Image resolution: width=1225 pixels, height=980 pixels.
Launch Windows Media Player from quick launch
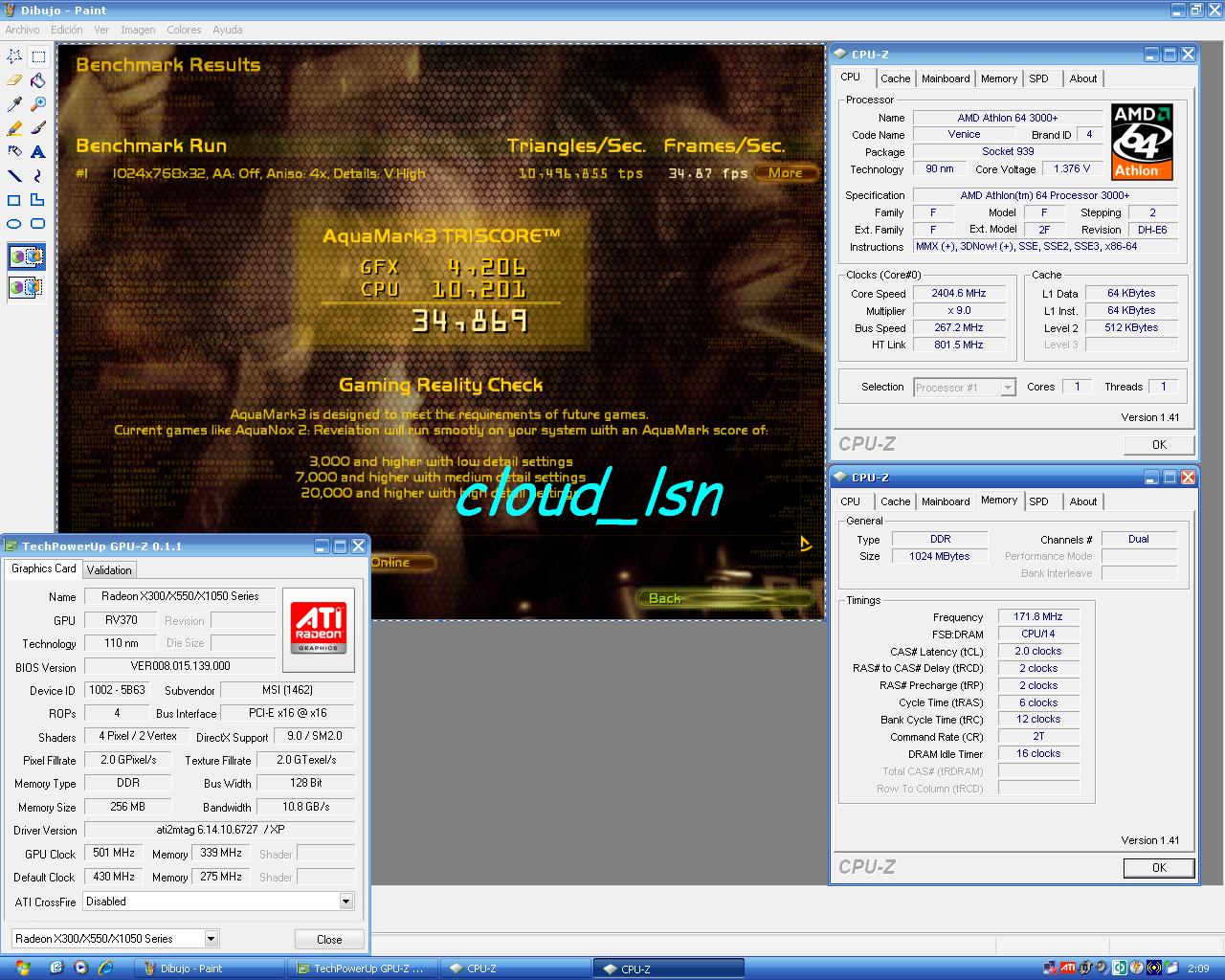tap(80, 969)
